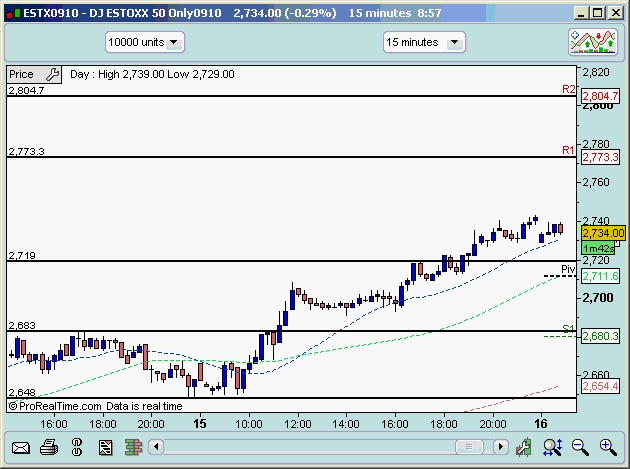630x469 pixels.
Task: Click the 2,711.6 pivot price label
Action: click(x=601, y=276)
